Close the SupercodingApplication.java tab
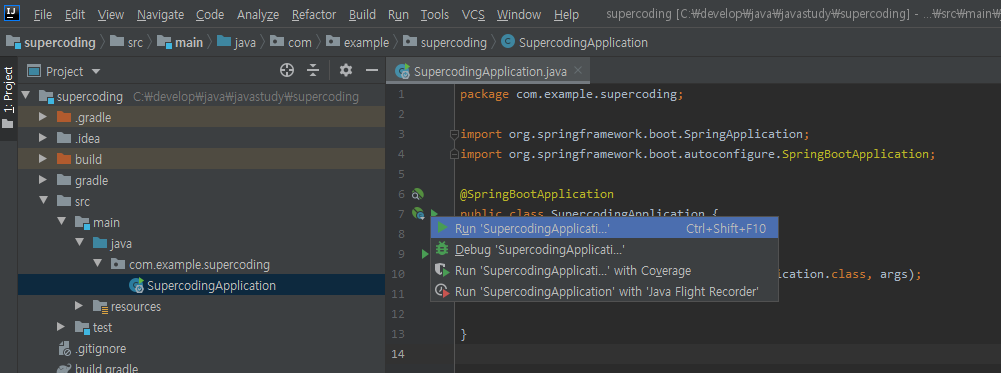Screen dimensions: 1001x373 pyautogui.click(x=578, y=70)
